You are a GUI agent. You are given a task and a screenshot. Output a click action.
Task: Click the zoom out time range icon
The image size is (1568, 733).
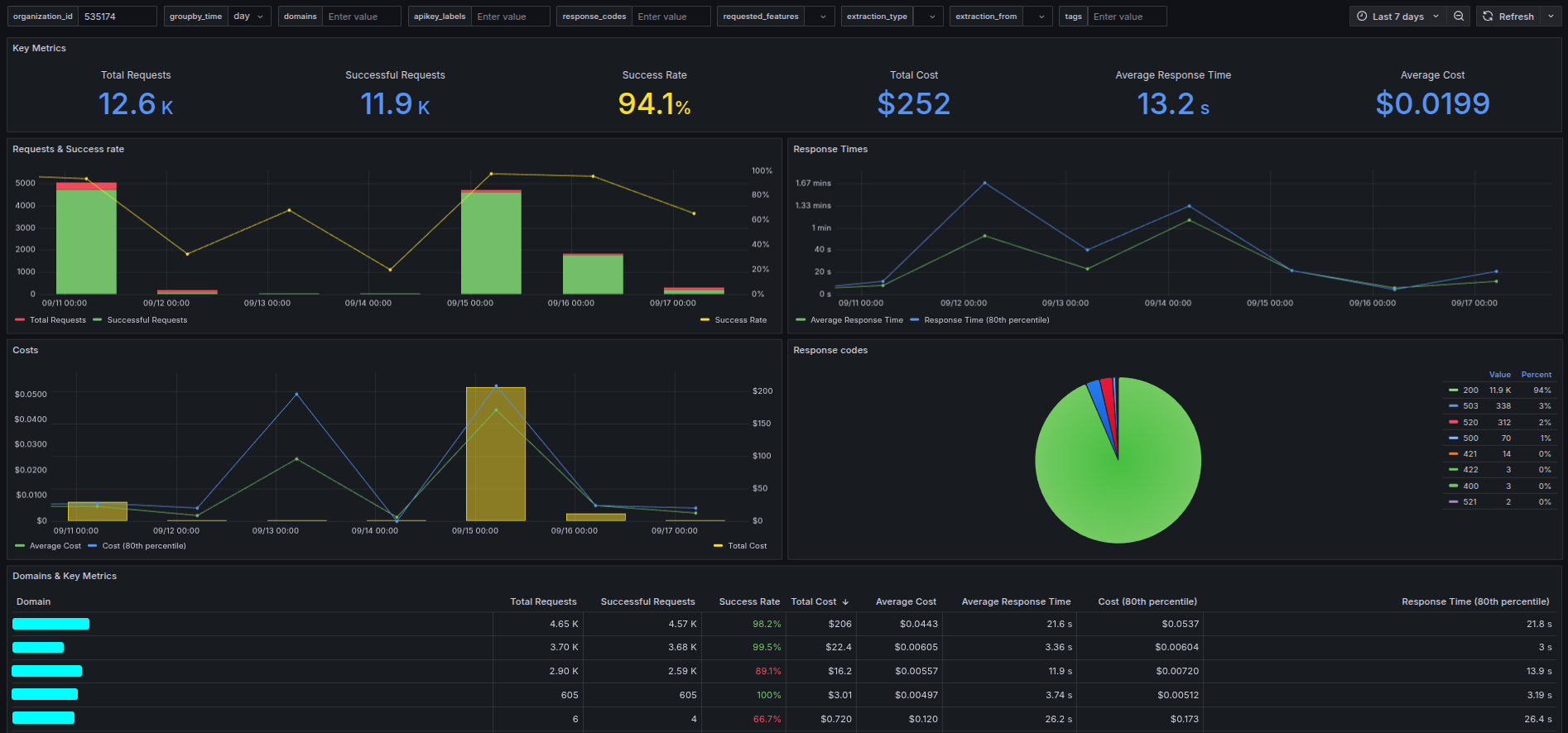click(1459, 17)
